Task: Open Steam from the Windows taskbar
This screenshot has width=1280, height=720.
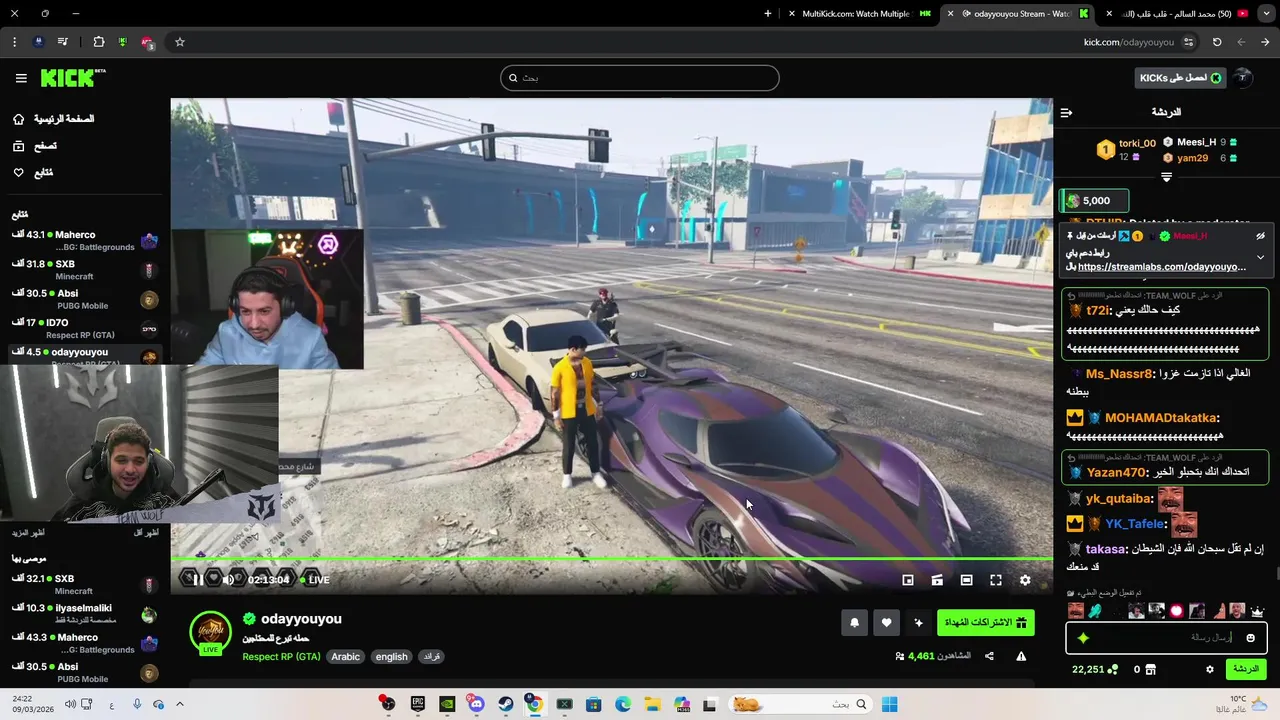Action: pyautogui.click(x=505, y=704)
